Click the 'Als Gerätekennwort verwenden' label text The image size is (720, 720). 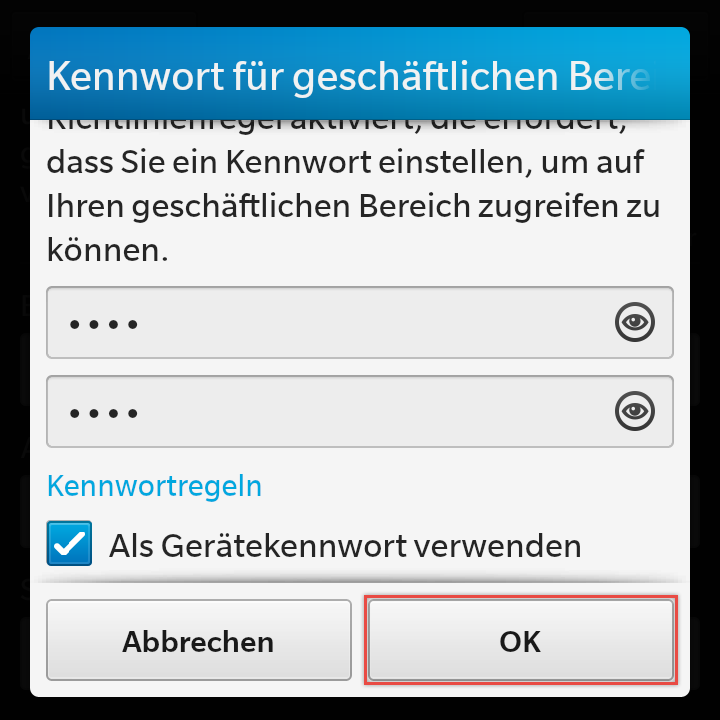(x=345, y=546)
